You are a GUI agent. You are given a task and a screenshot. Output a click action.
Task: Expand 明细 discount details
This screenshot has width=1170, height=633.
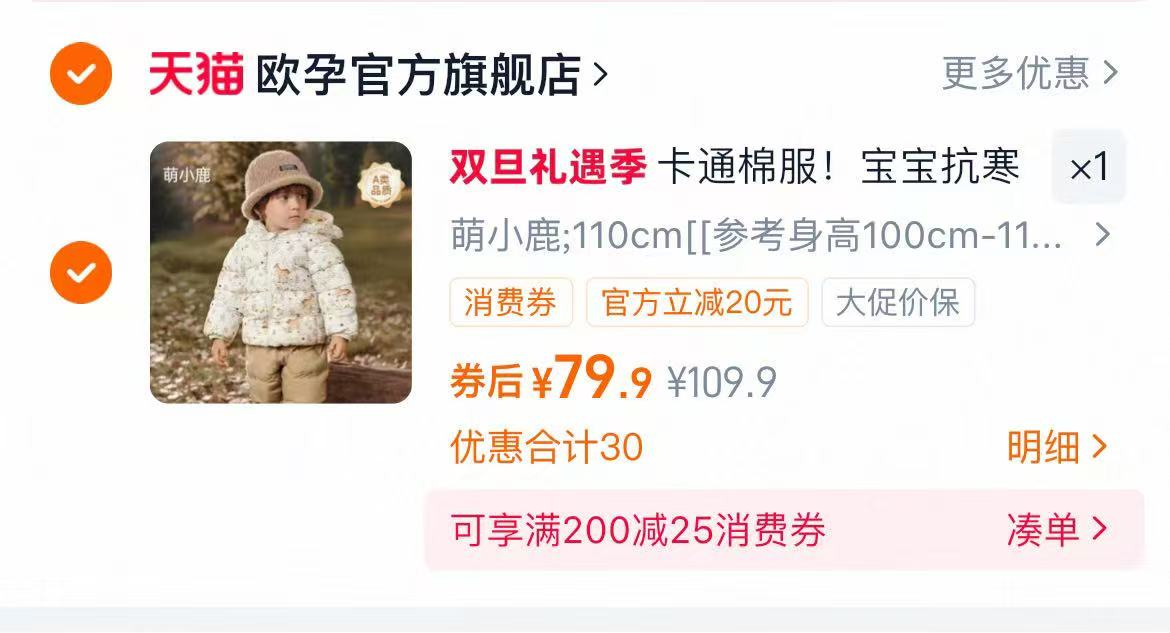pyautogui.click(x=1057, y=447)
